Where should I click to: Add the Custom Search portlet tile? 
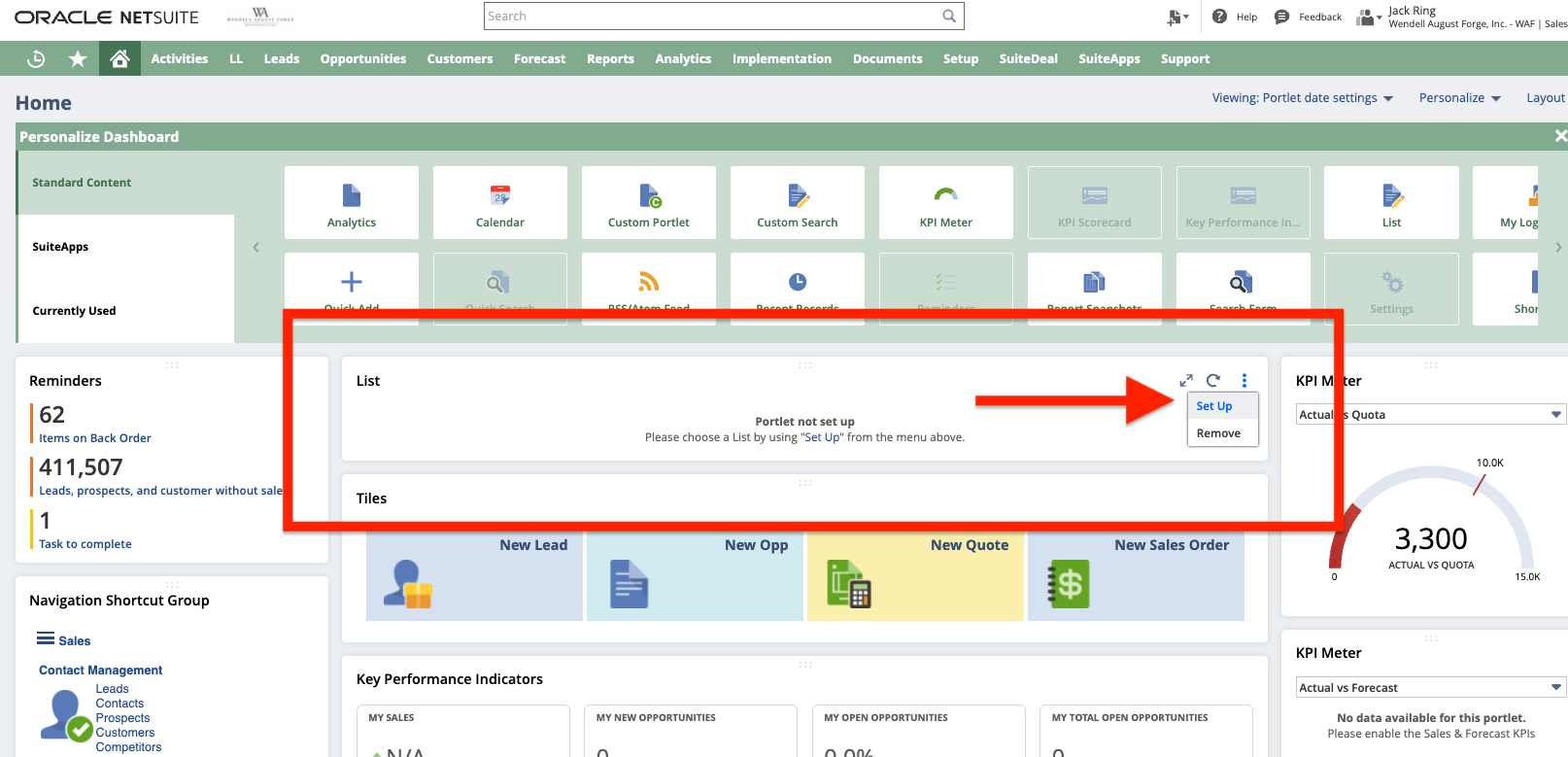coord(798,202)
